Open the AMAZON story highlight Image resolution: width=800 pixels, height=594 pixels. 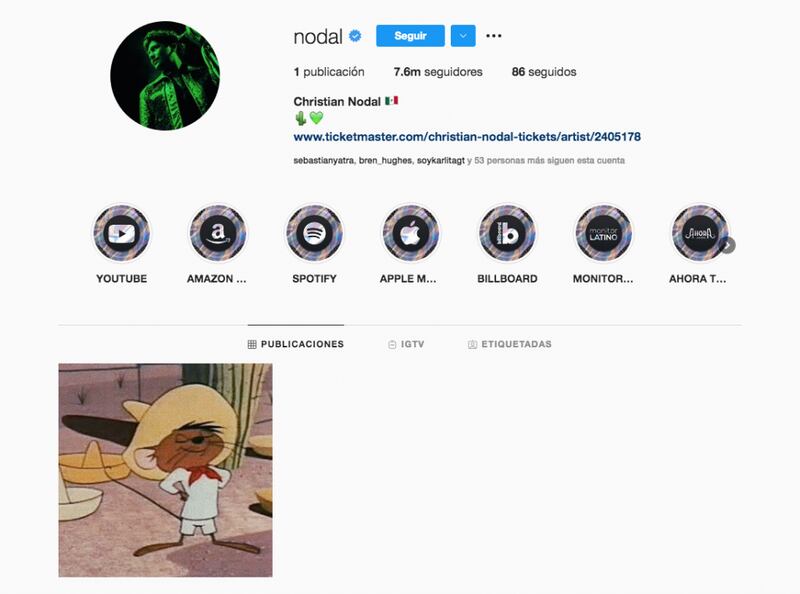[218, 234]
